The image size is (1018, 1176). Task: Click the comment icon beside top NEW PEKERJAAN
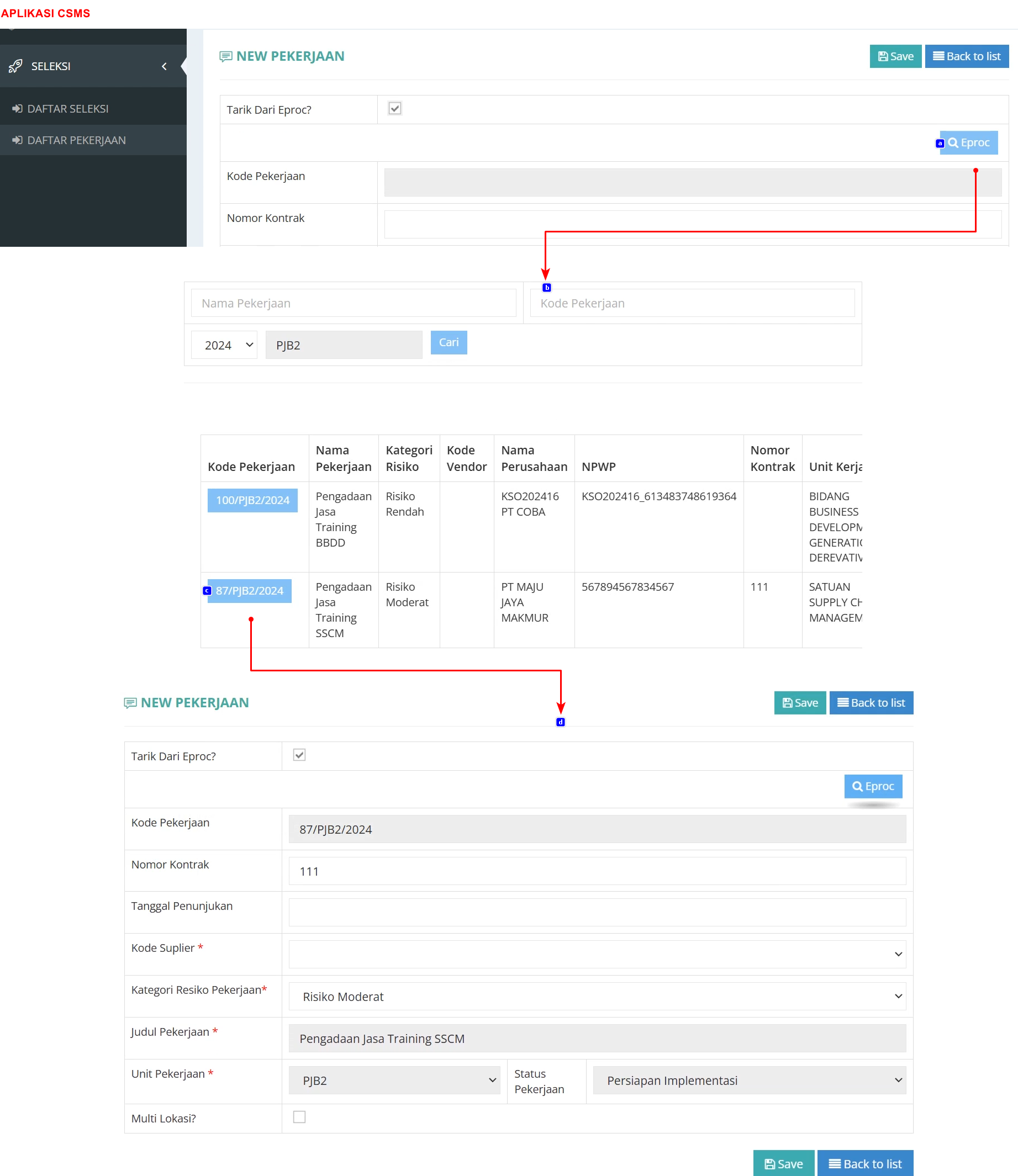click(x=225, y=56)
